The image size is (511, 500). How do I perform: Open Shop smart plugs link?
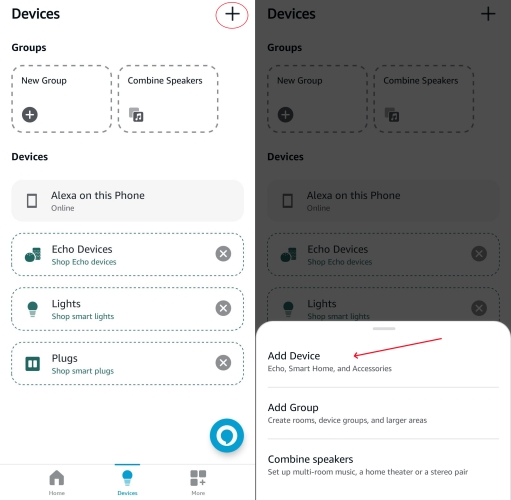point(83,371)
